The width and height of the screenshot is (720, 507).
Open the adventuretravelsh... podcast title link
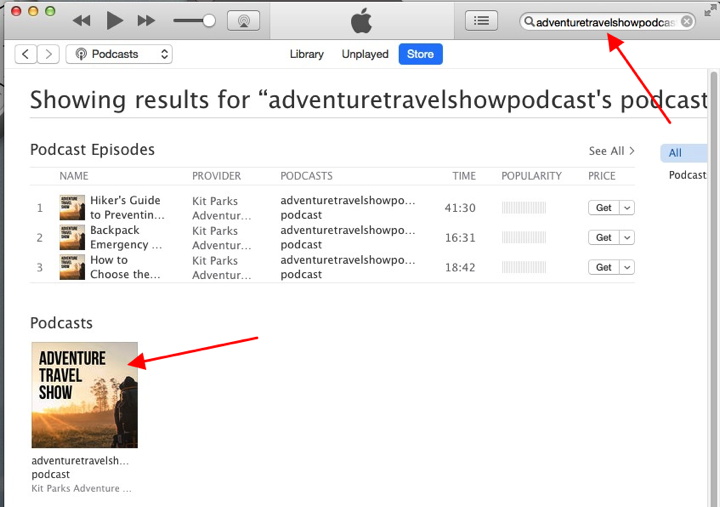coord(80,468)
